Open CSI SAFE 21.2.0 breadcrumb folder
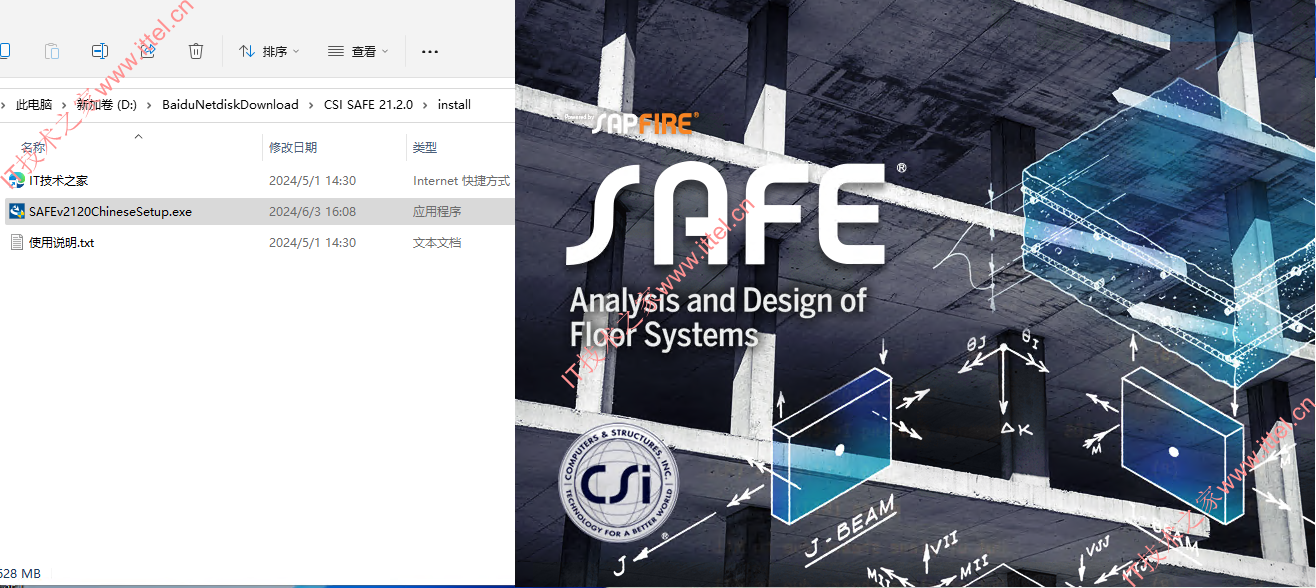Viewport: 1316px width, 588px height. 368,104
